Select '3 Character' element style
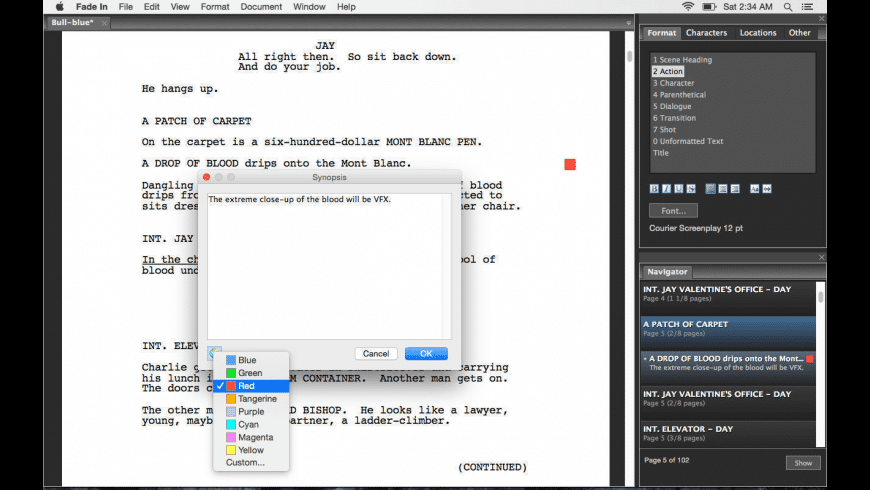 point(674,83)
